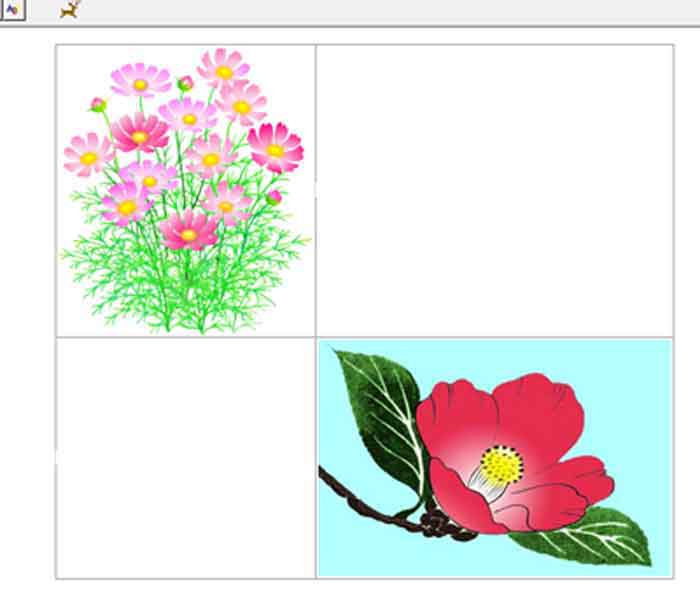Click the shapes icon button at top-left
Screen dimensions: 700x592
click(12, 10)
